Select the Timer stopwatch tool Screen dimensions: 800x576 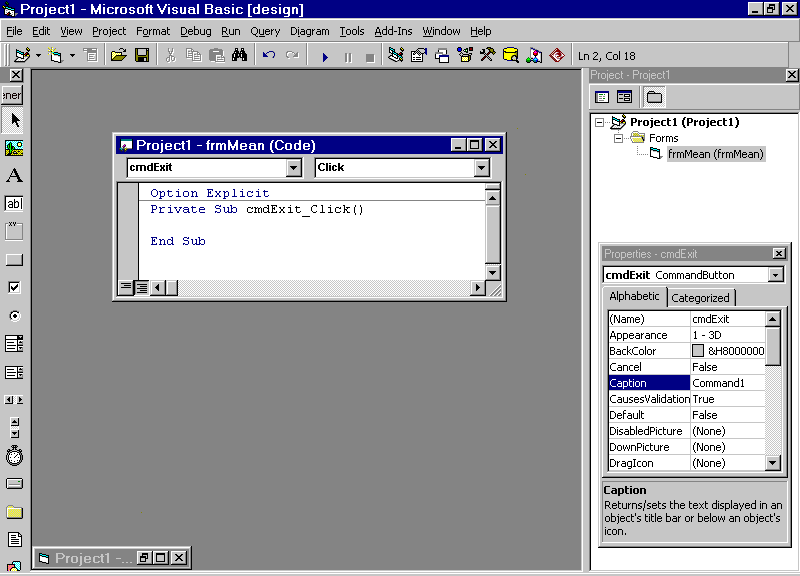click(14, 456)
